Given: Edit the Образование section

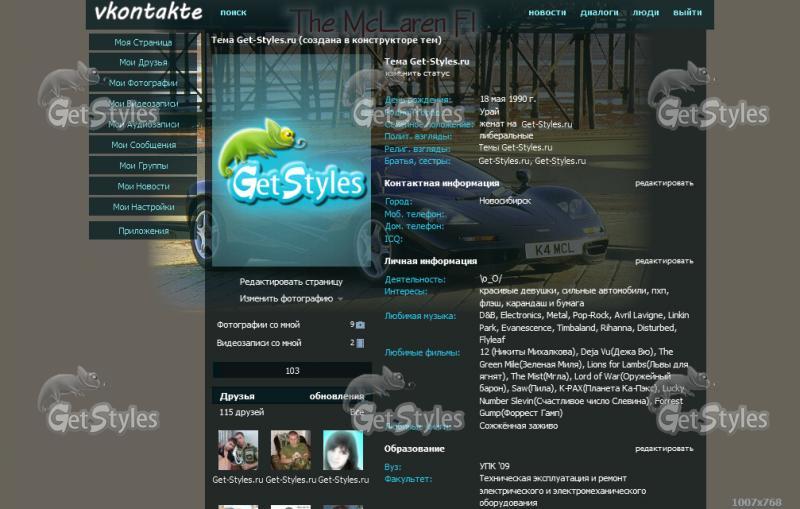Looking at the screenshot, I should [x=663, y=449].
